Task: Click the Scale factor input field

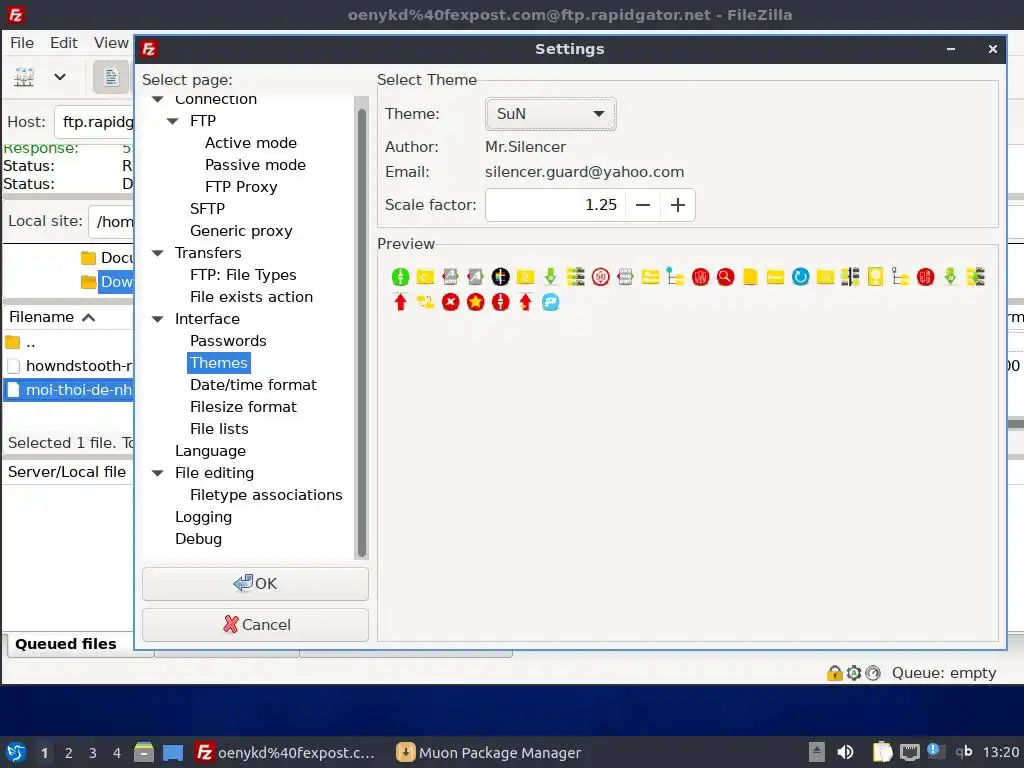Action: pos(555,205)
